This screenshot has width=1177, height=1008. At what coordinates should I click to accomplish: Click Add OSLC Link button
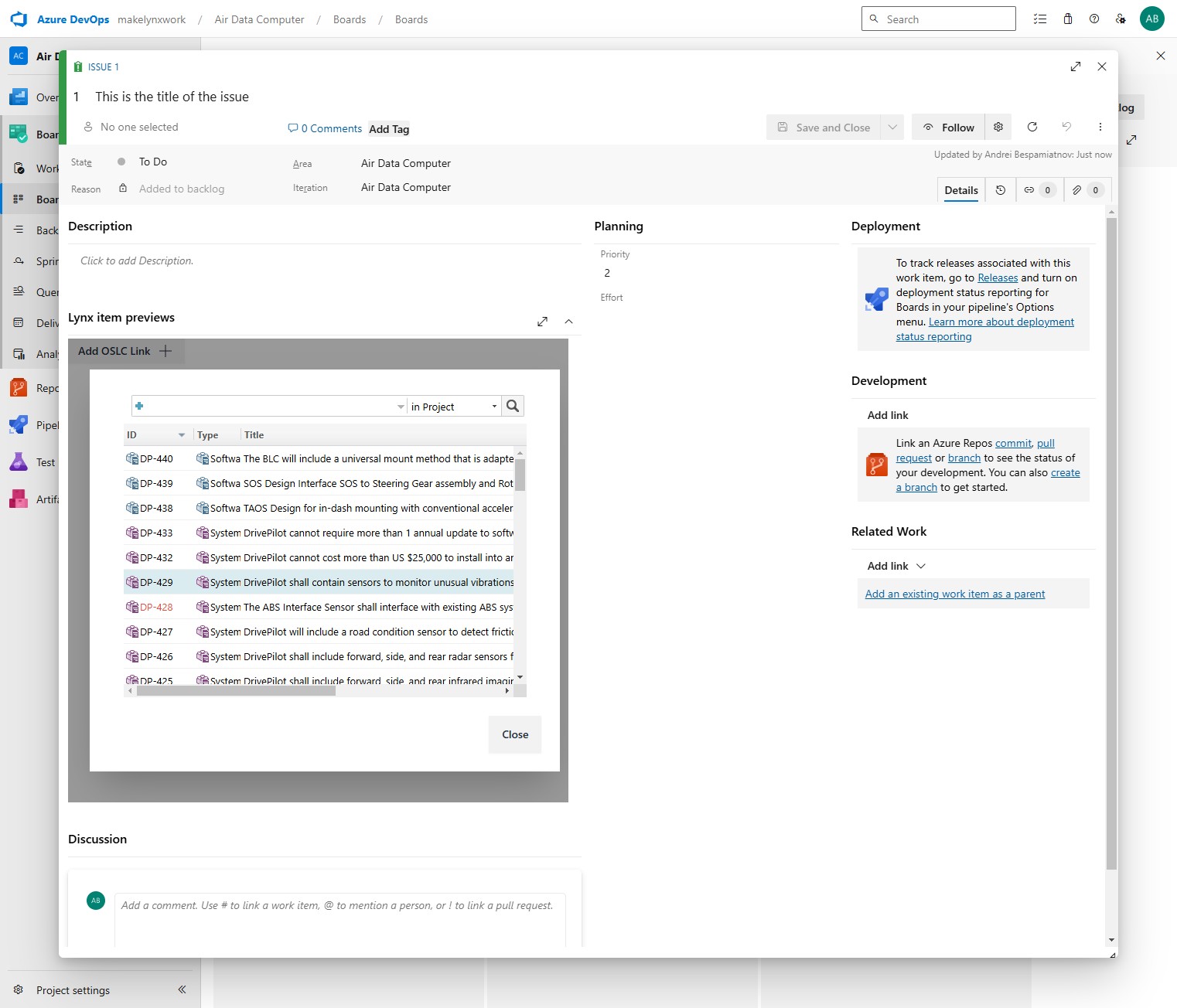coord(126,351)
